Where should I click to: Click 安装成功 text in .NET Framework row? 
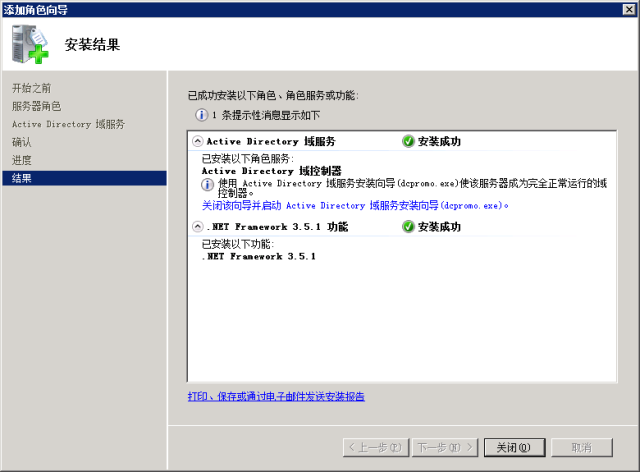tap(439, 227)
